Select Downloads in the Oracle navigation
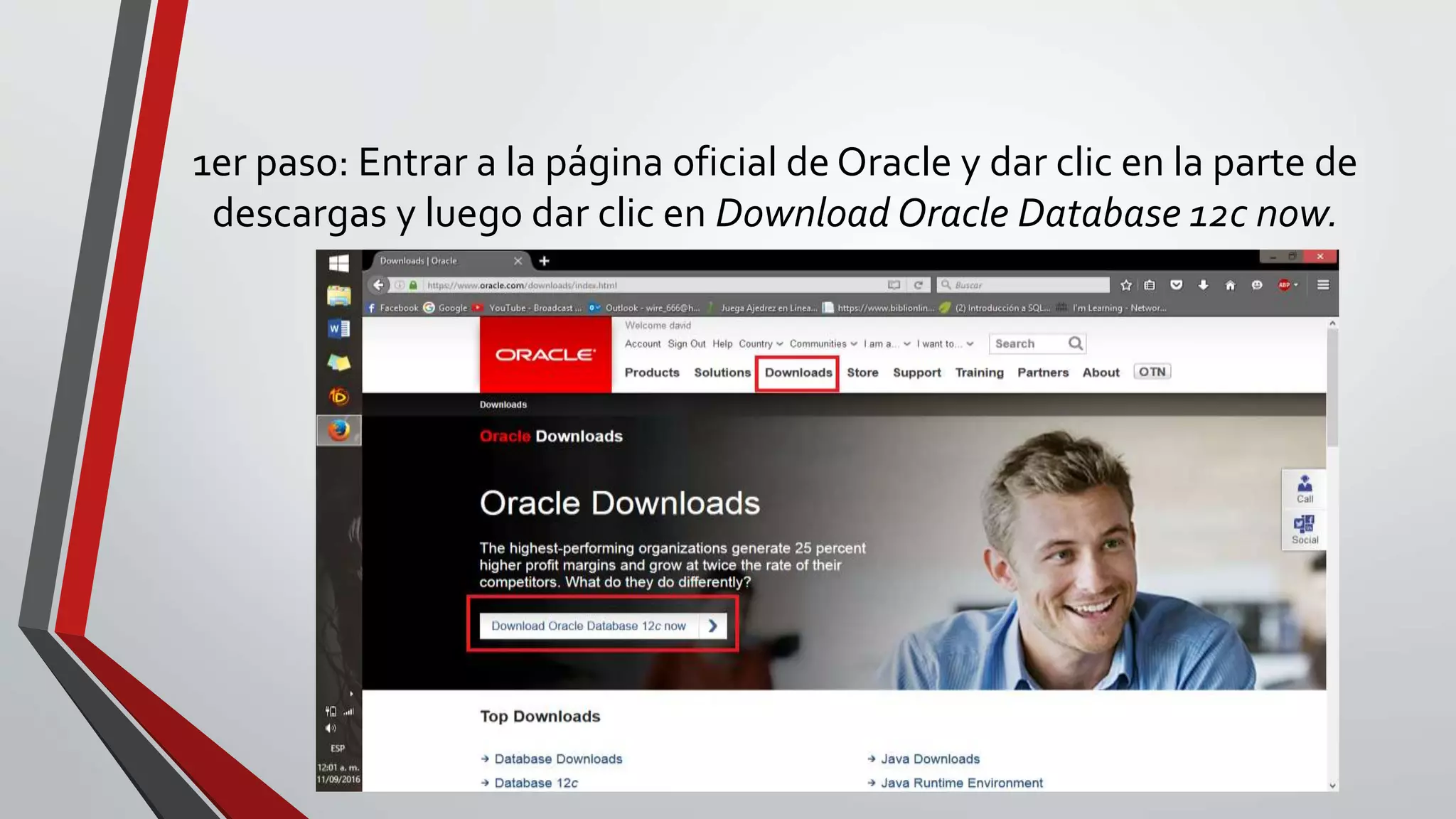The width and height of the screenshot is (1456, 819). pos(798,373)
